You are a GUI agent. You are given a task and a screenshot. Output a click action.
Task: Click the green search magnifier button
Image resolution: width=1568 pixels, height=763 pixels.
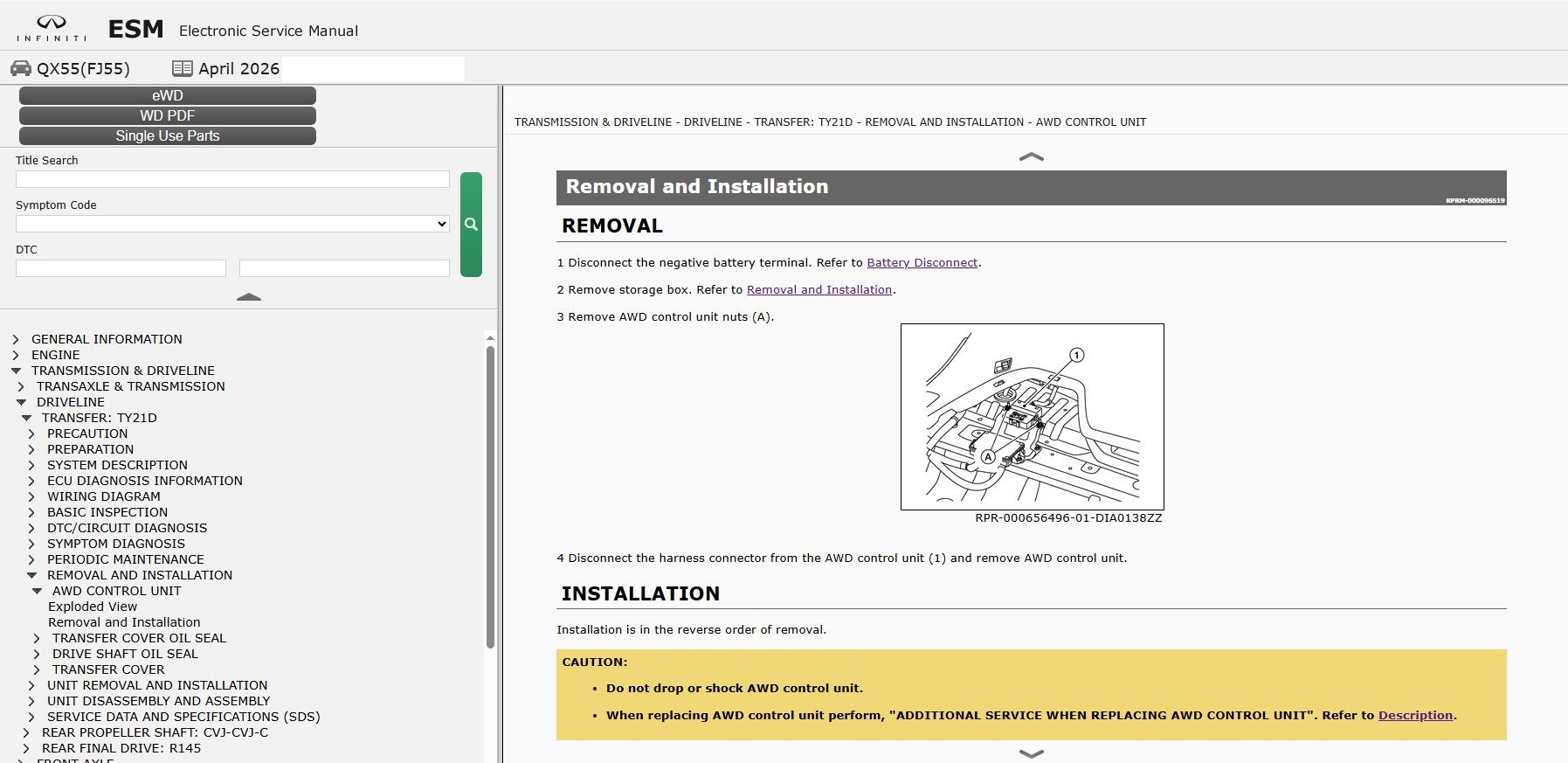[471, 225]
